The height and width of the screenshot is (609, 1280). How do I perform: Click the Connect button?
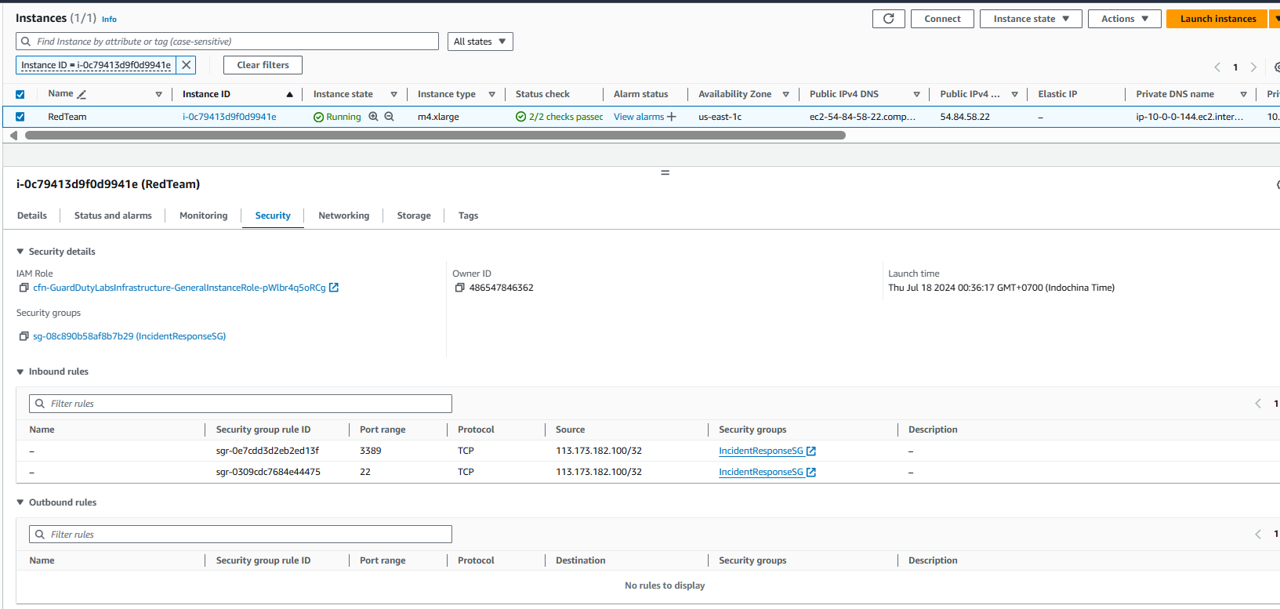(942, 19)
